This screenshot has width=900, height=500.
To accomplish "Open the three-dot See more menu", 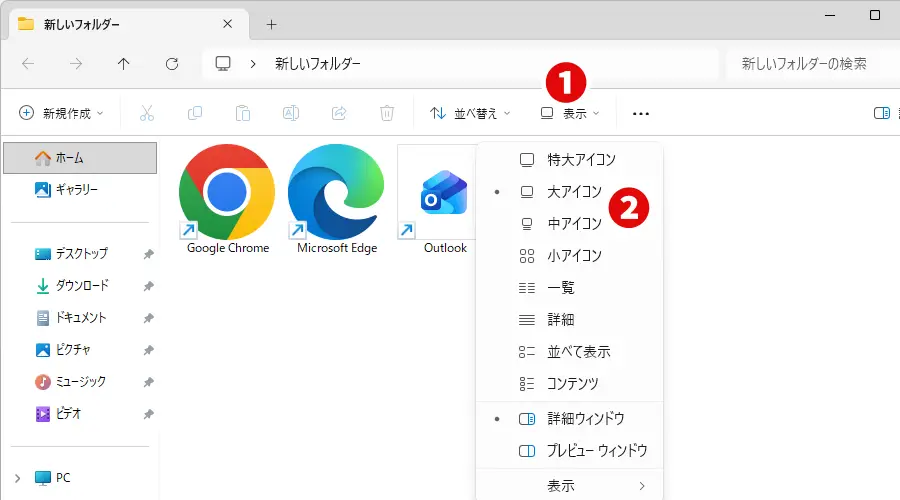I will (x=641, y=114).
